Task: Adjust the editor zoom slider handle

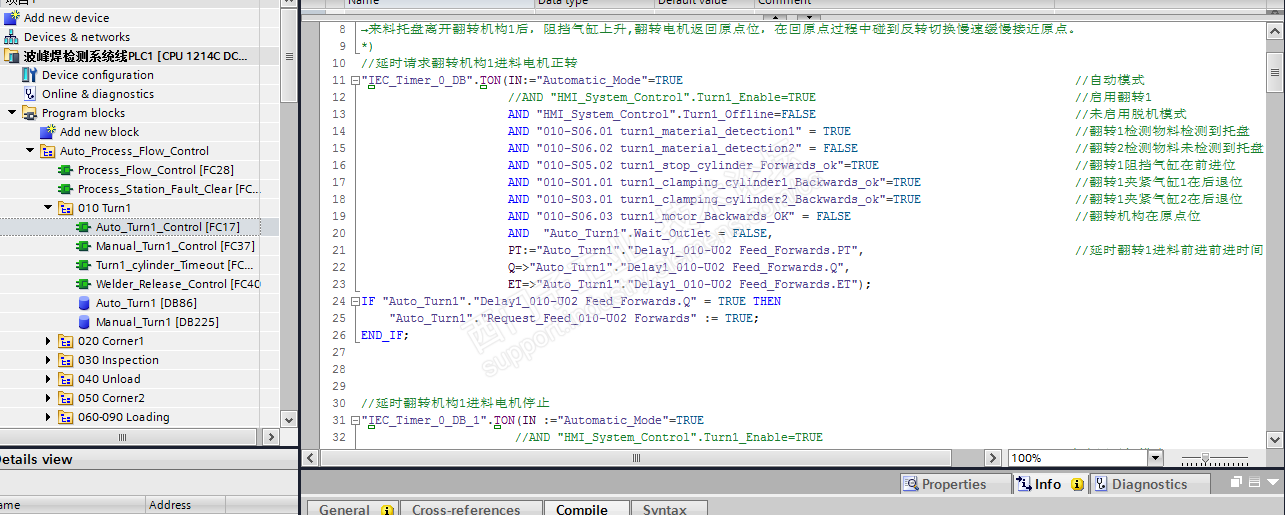Action: (x=1205, y=458)
